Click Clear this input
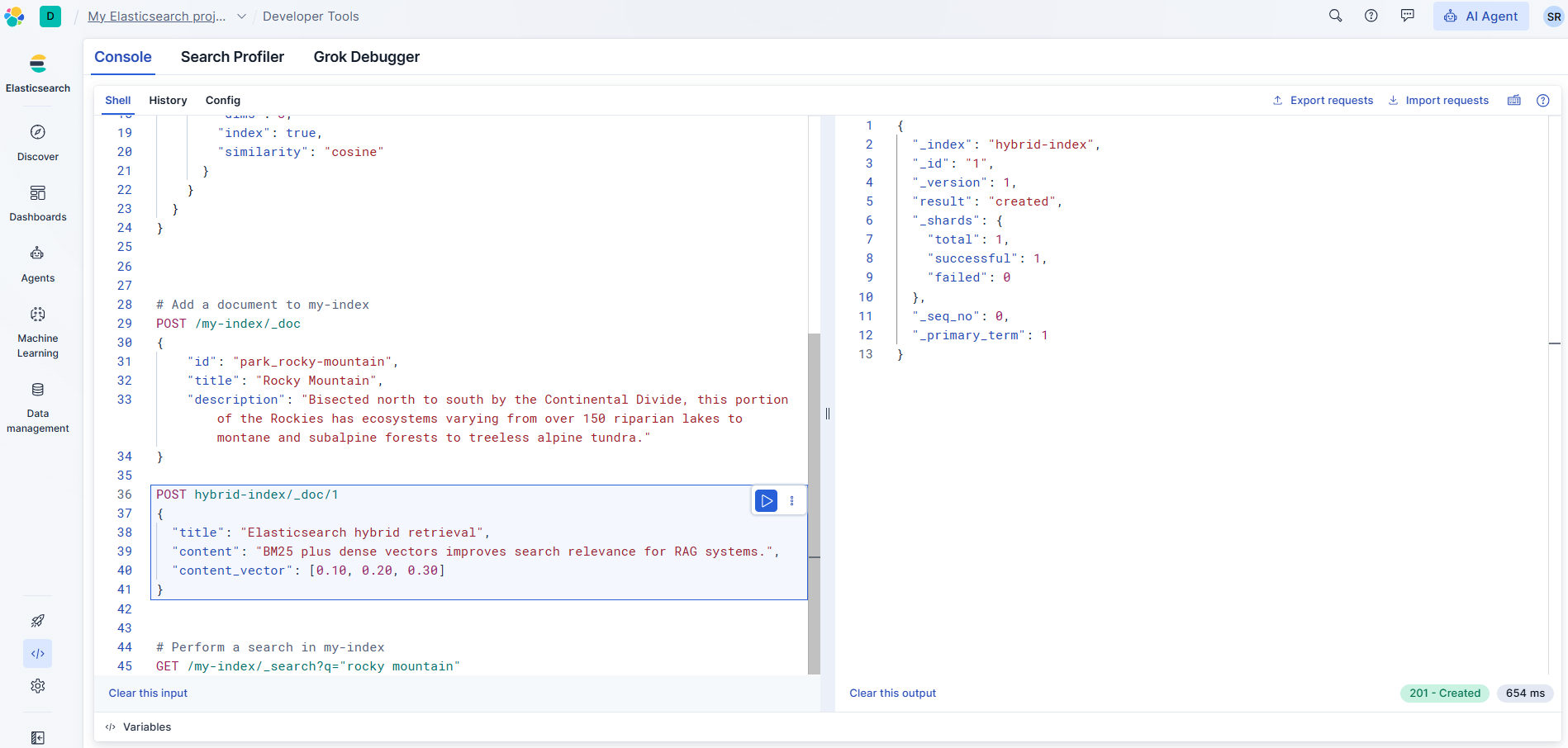The width and height of the screenshot is (1568, 748). point(148,694)
